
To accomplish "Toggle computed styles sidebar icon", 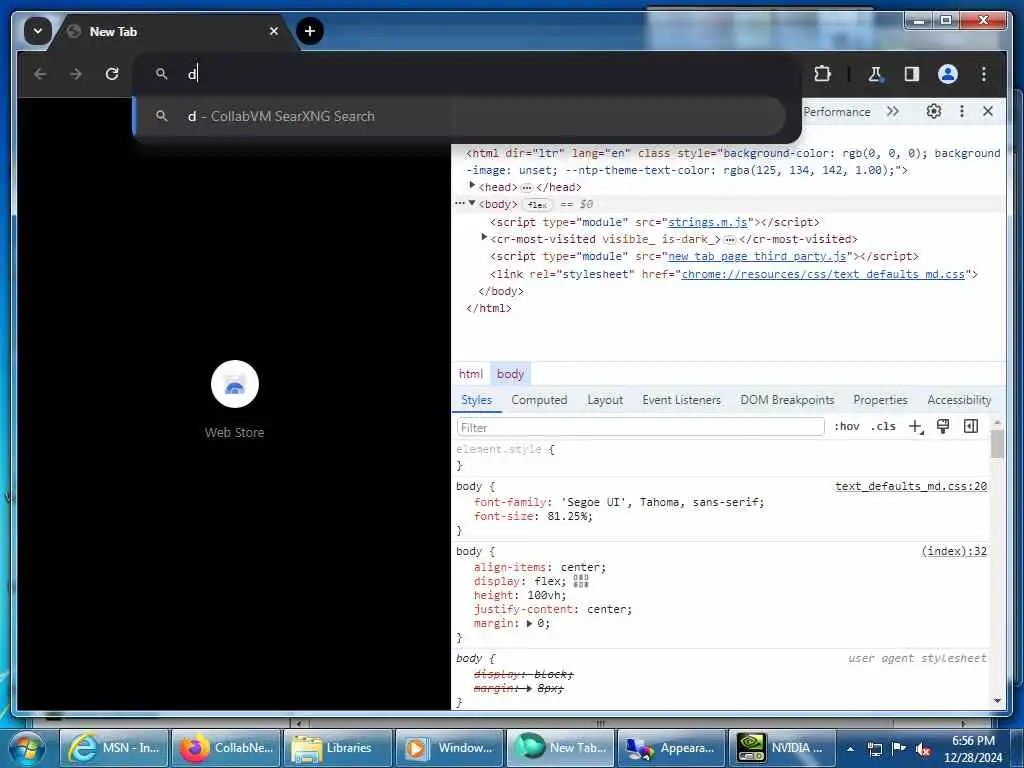I will [971, 426].
